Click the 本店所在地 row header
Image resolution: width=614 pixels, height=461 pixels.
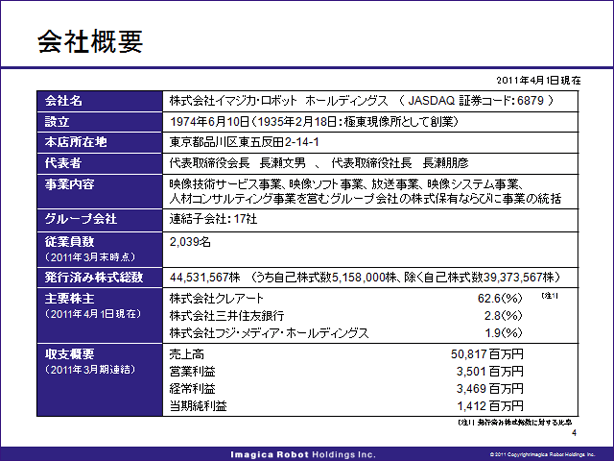click(x=76, y=142)
